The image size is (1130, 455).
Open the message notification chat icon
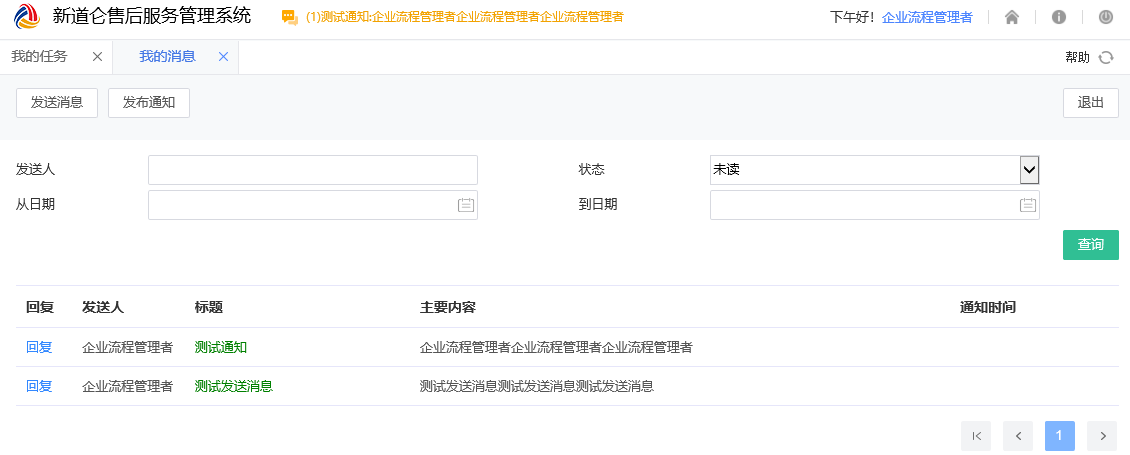[290, 17]
